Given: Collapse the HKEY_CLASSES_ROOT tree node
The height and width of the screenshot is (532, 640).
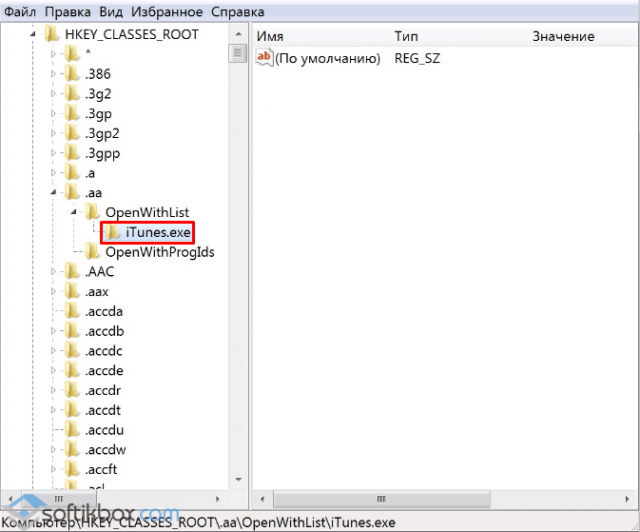Looking at the screenshot, I should point(33,35).
